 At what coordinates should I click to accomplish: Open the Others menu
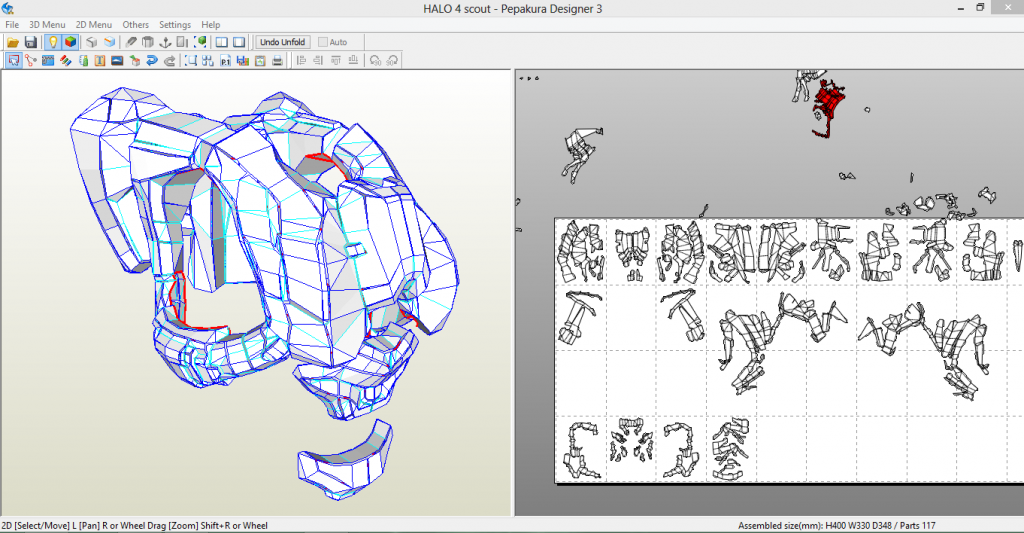[135, 24]
